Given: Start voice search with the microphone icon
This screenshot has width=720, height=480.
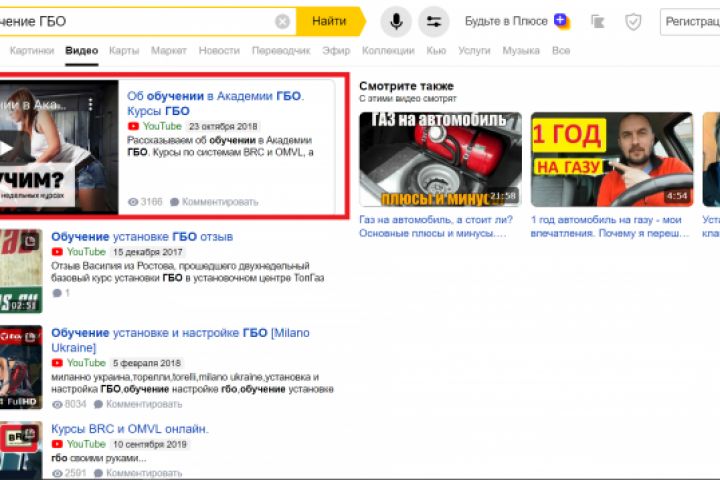Looking at the screenshot, I should [396, 22].
